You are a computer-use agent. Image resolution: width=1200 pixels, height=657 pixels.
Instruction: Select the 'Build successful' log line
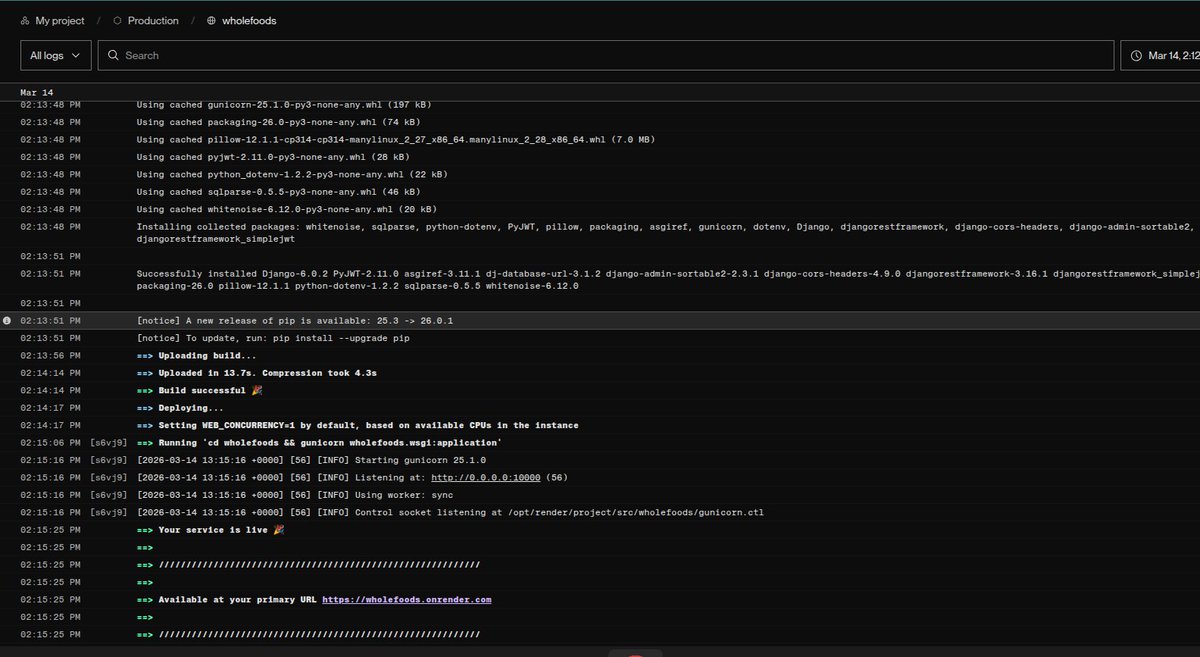coord(199,391)
